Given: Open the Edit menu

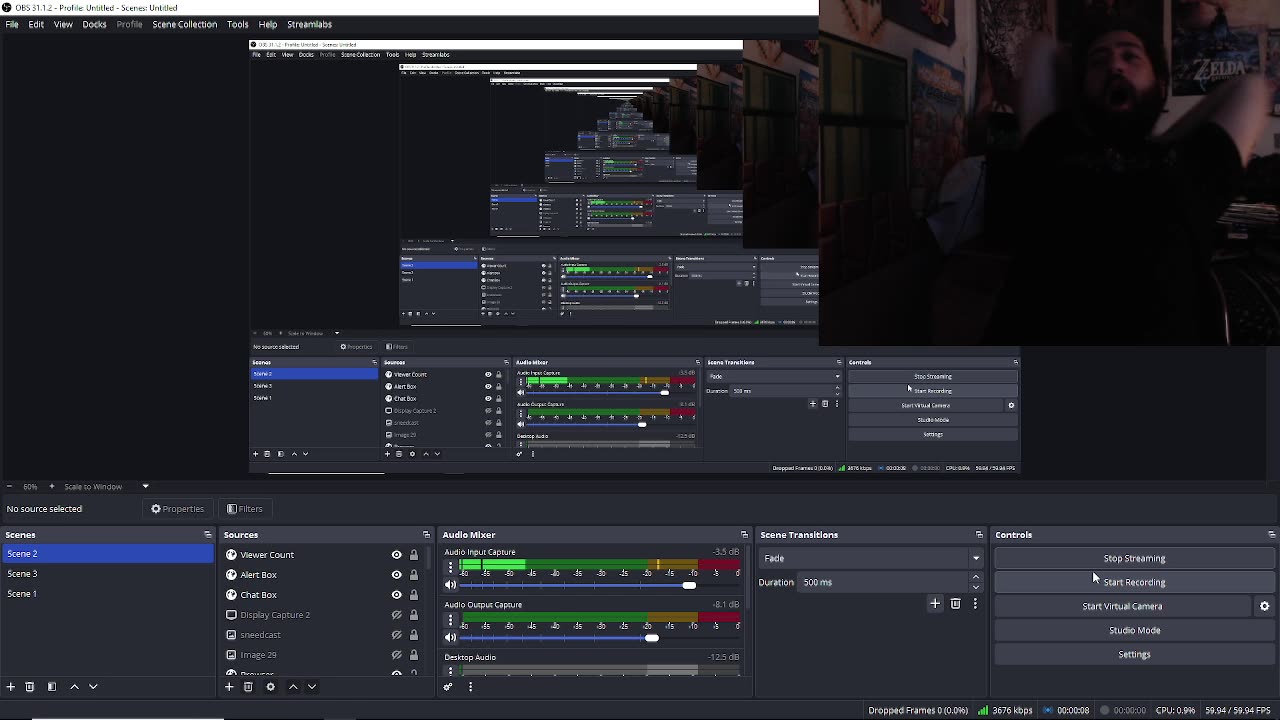Looking at the screenshot, I should click(36, 24).
